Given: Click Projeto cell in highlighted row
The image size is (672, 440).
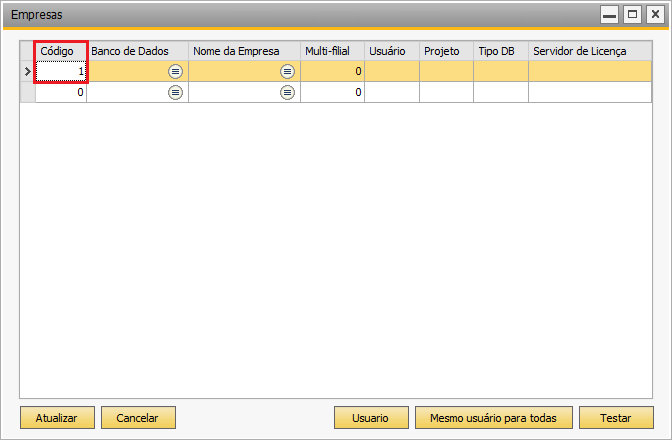Looking at the screenshot, I should 447,72.
